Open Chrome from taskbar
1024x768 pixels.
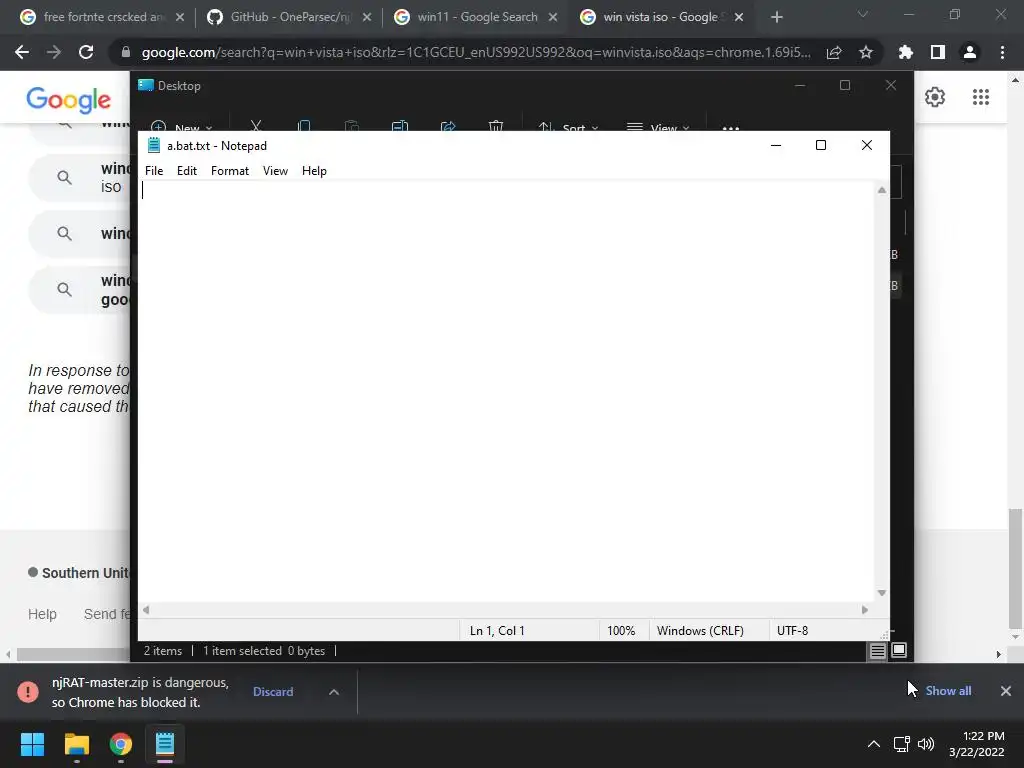[x=121, y=744]
